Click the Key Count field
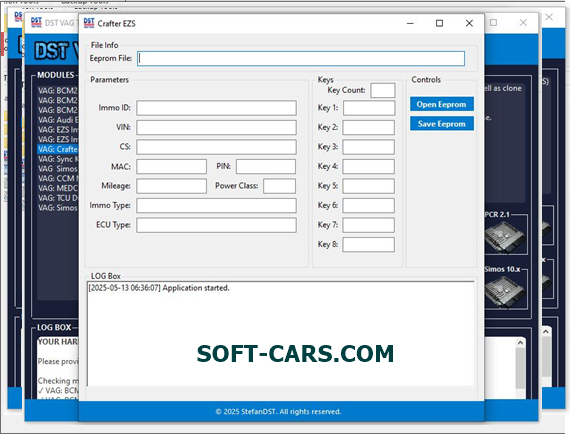 (383, 91)
